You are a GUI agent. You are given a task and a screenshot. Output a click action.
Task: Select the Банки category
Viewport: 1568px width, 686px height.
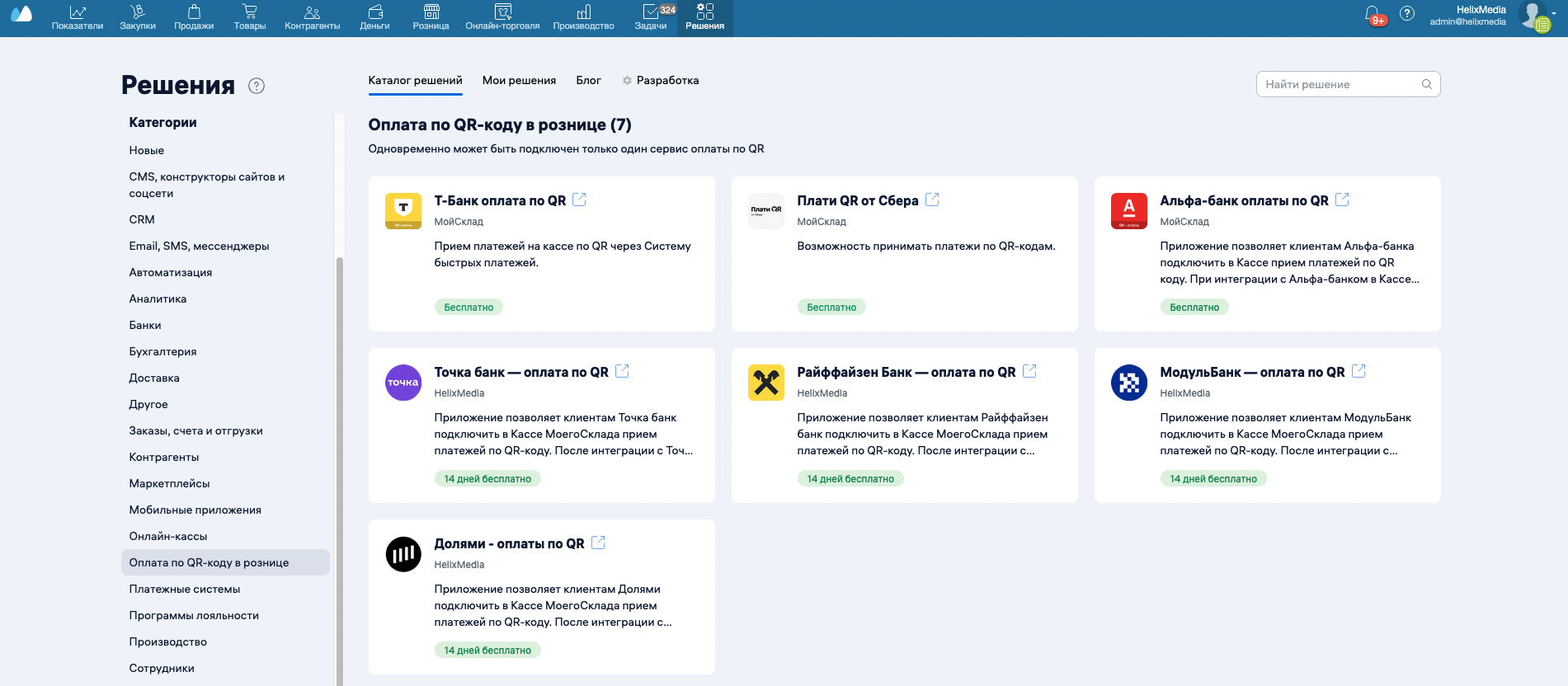145,325
